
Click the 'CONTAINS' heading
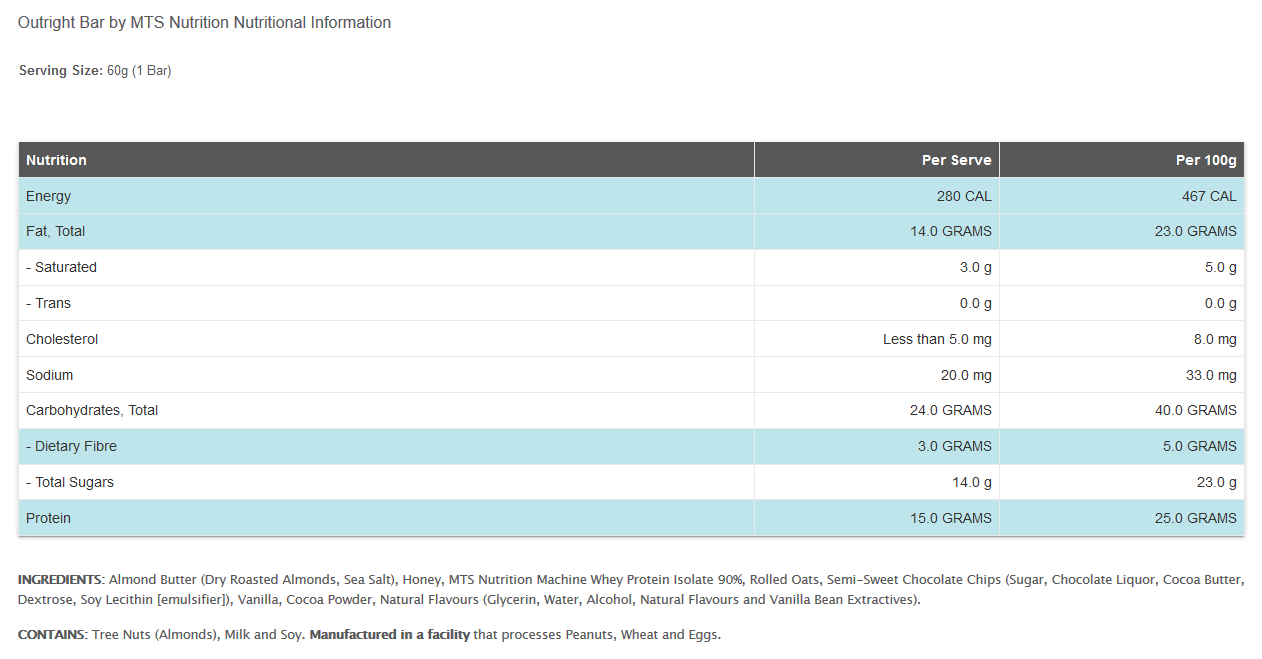click(51, 634)
